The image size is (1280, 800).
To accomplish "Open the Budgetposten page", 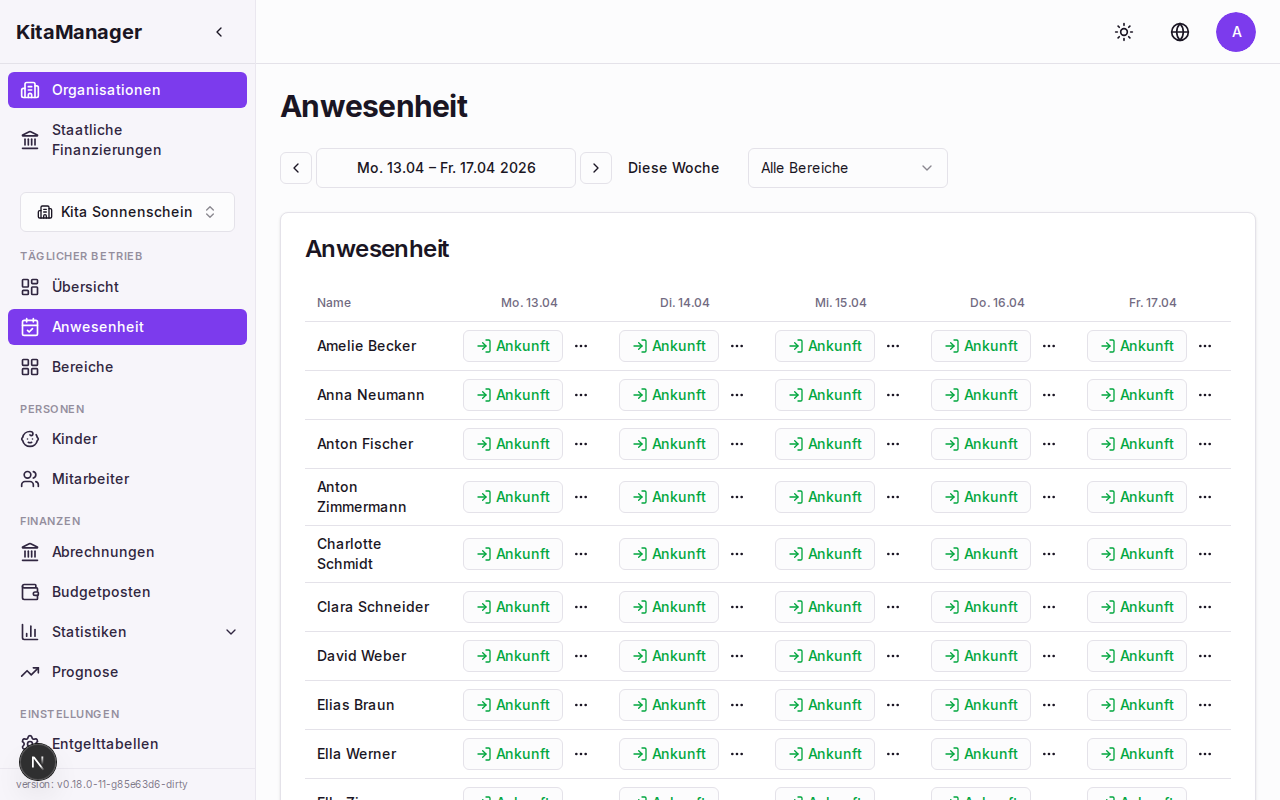I will pyautogui.click(x=101, y=592).
